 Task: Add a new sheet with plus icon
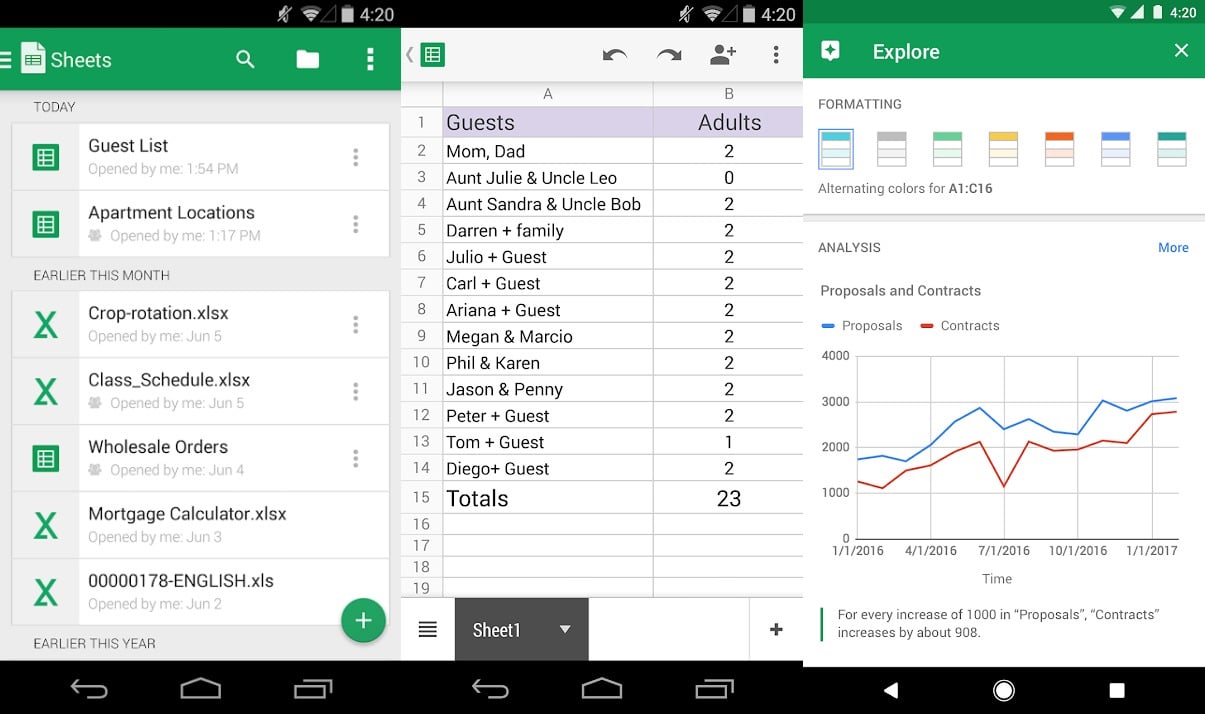(776, 629)
